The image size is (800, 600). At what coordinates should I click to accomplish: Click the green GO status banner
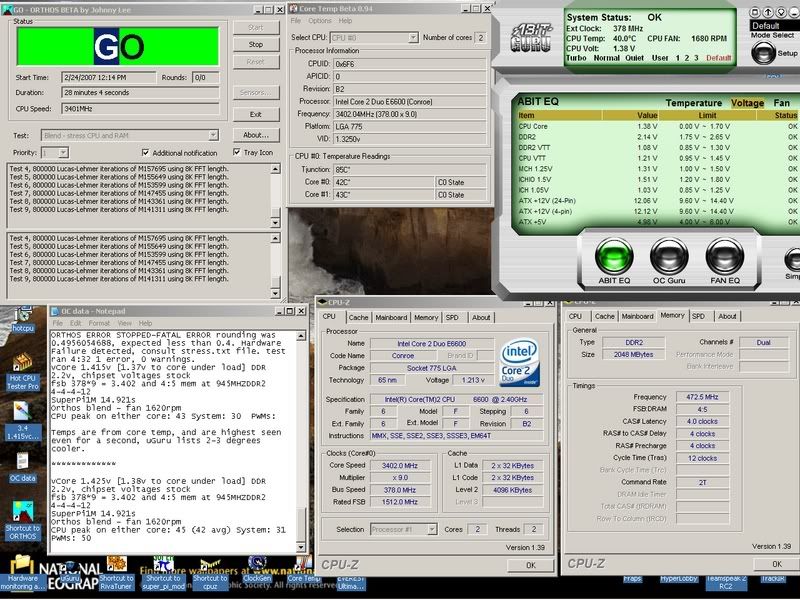(x=118, y=46)
